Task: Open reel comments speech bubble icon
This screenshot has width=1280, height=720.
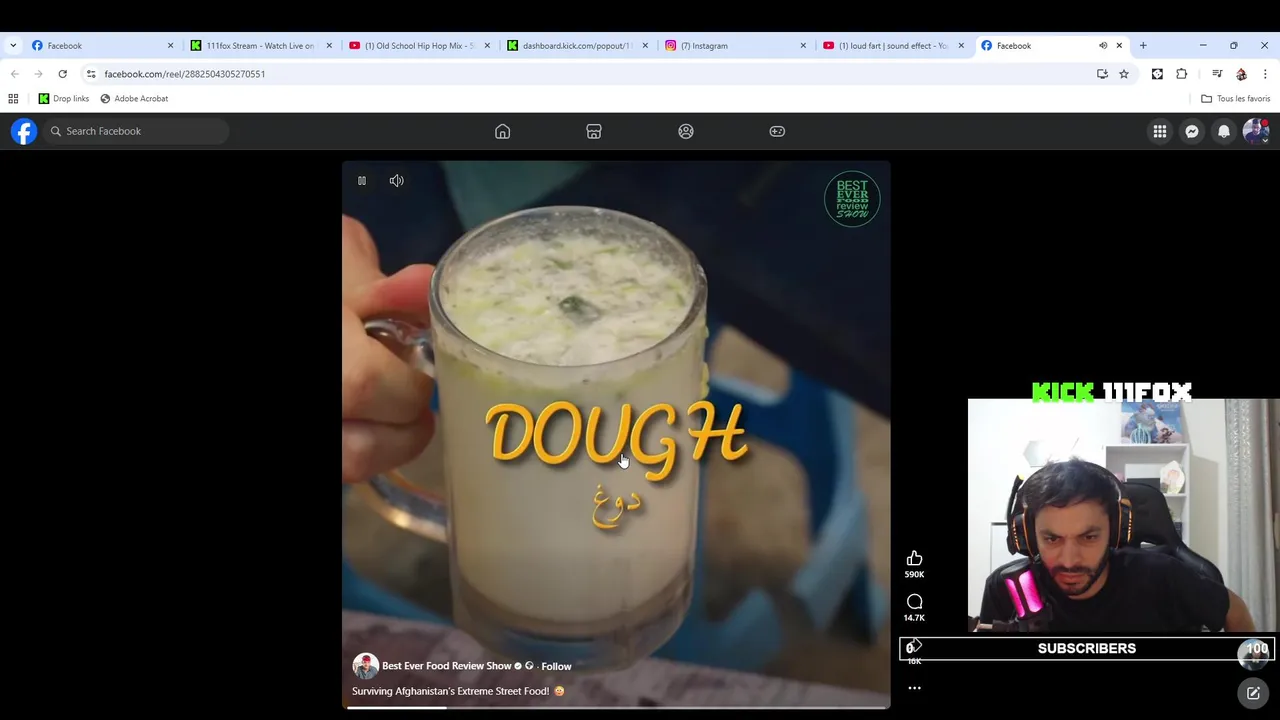Action: click(914, 602)
